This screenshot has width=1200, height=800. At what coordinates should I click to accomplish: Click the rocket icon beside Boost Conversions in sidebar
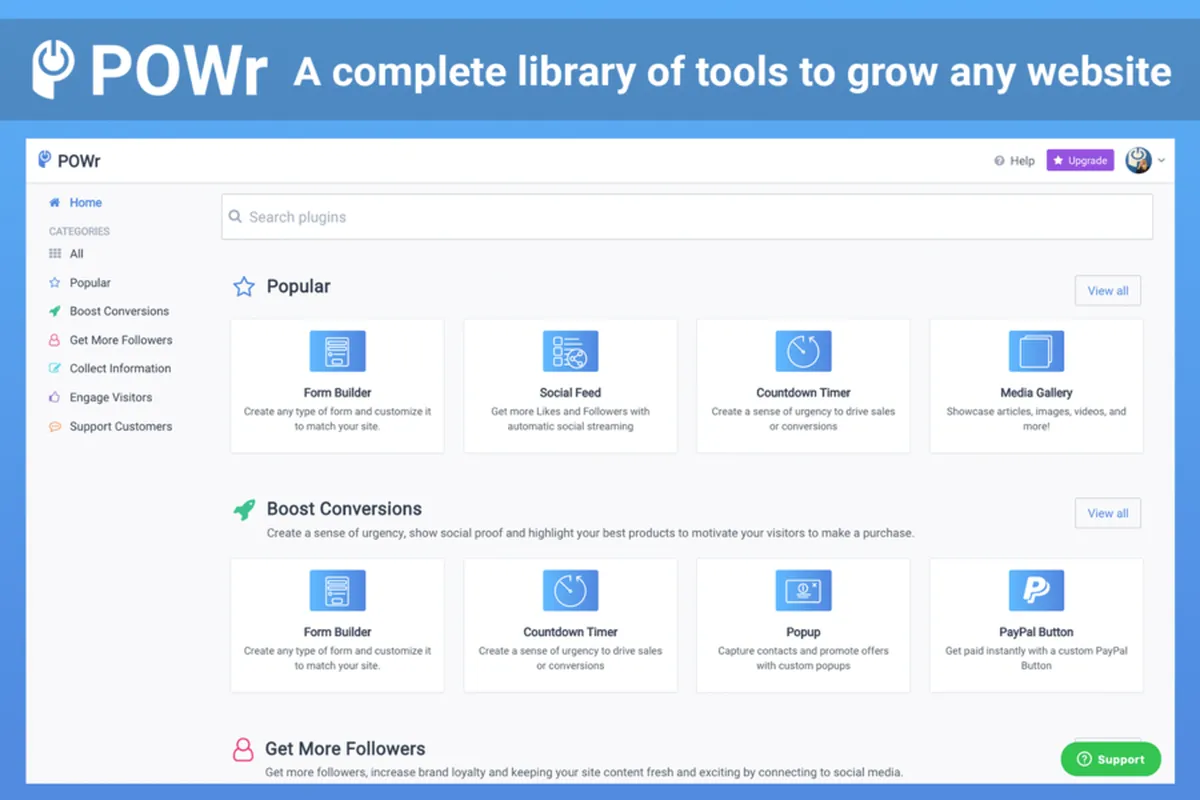coord(55,311)
